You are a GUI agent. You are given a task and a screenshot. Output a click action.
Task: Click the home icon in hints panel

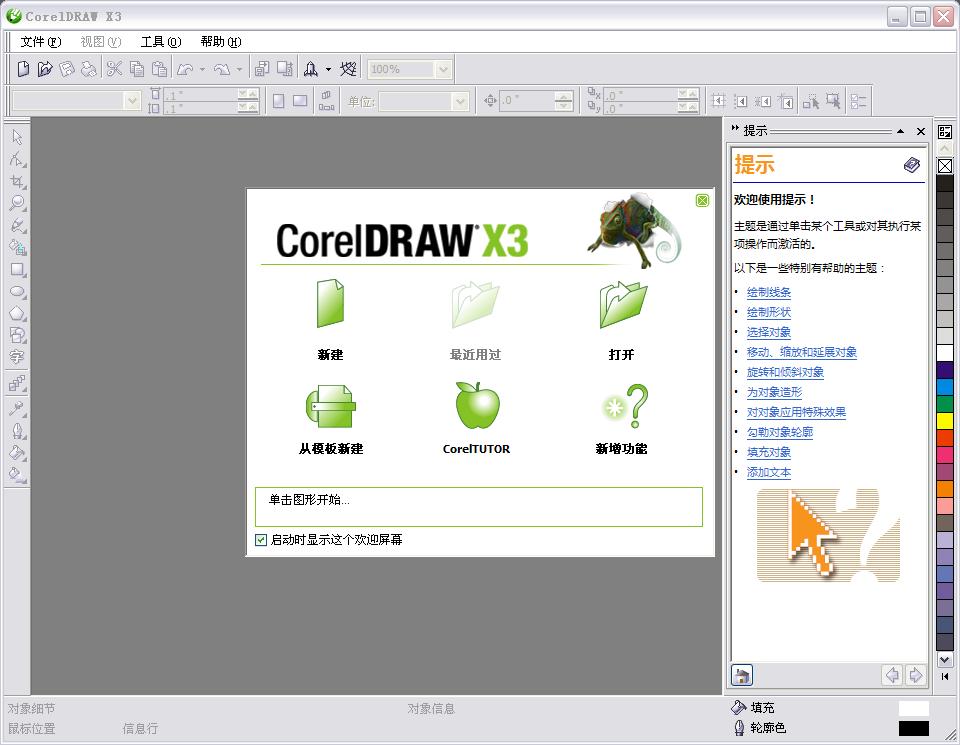pos(742,675)
